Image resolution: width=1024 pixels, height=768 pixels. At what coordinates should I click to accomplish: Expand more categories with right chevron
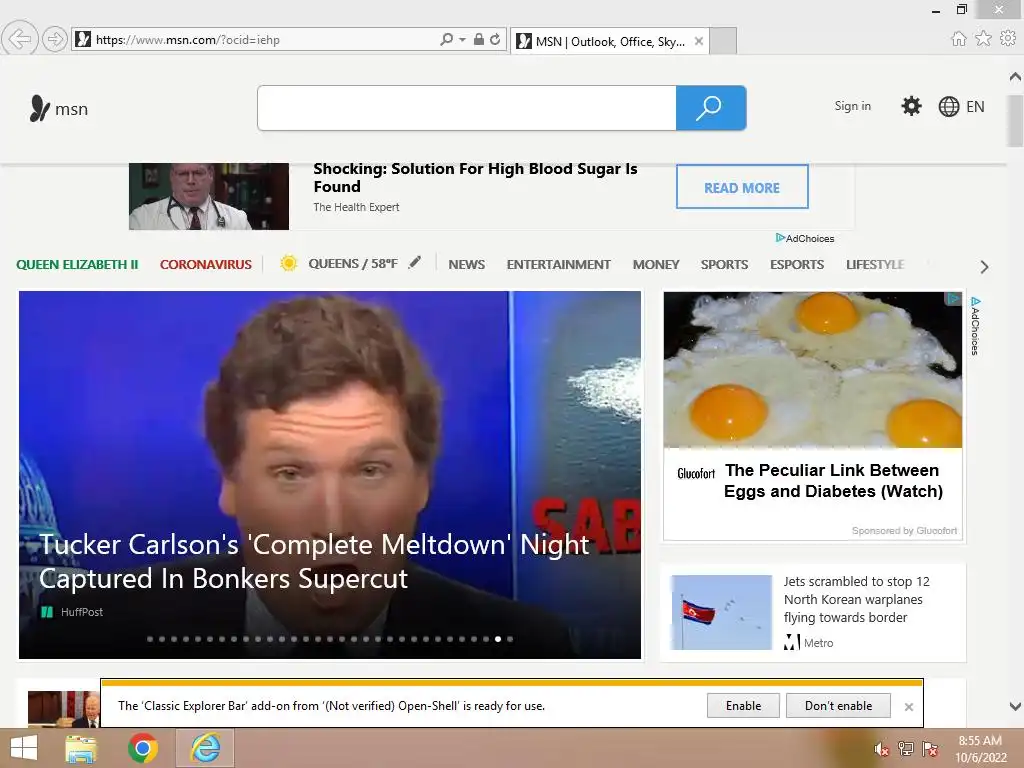(984, 266)
